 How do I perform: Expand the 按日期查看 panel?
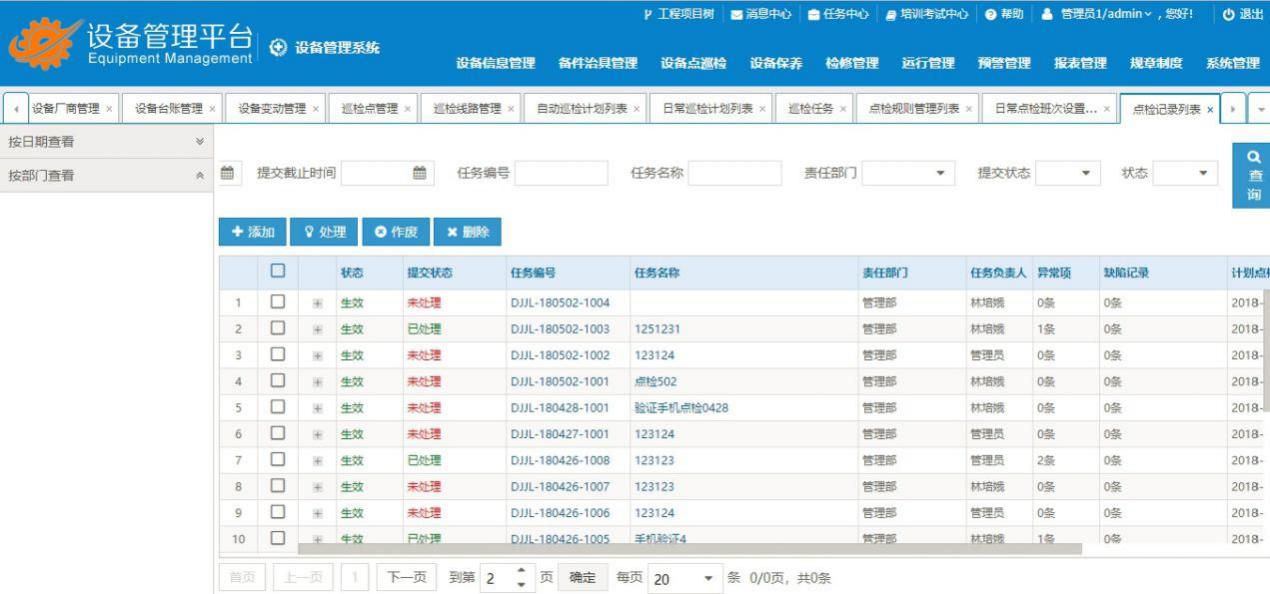200,142
